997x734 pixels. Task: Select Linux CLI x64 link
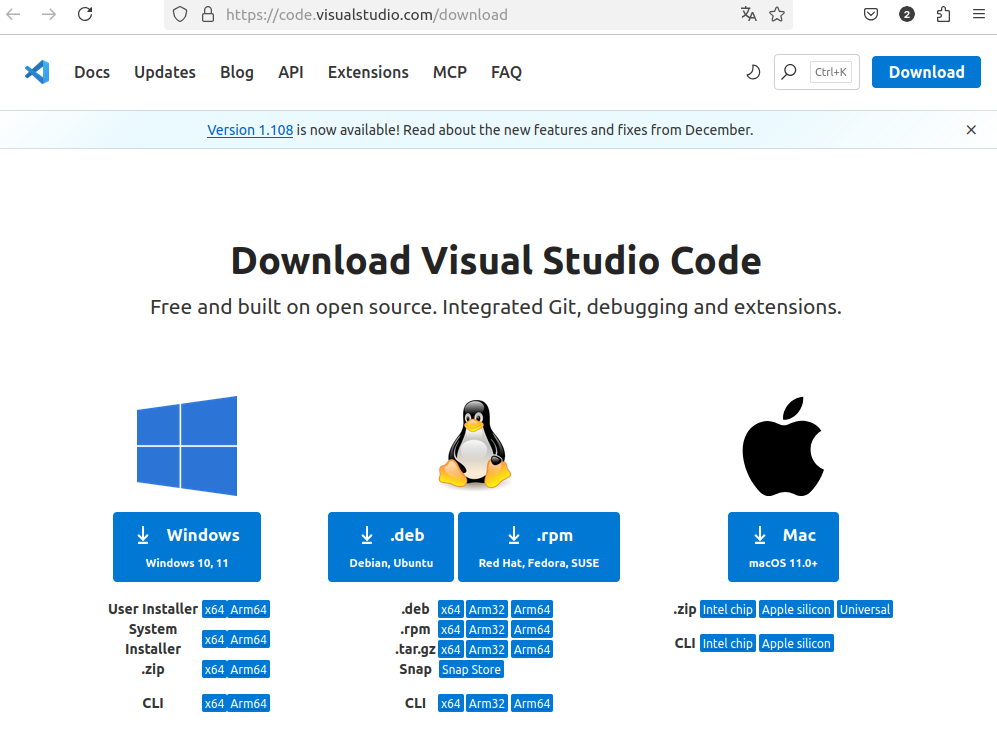[451, 703]
